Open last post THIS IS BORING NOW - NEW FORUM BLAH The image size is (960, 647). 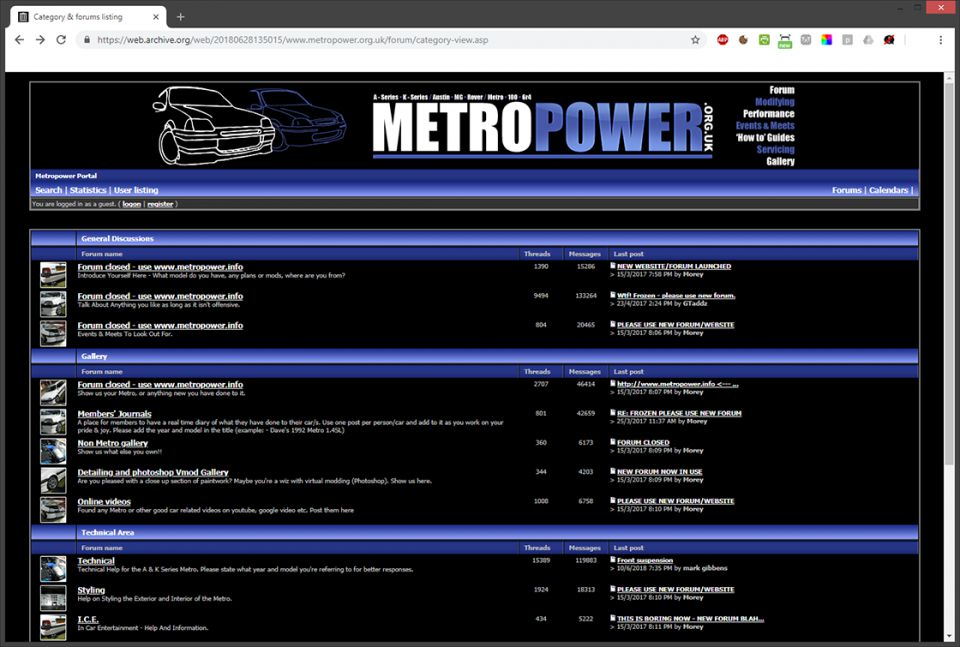tap(690, 619)
